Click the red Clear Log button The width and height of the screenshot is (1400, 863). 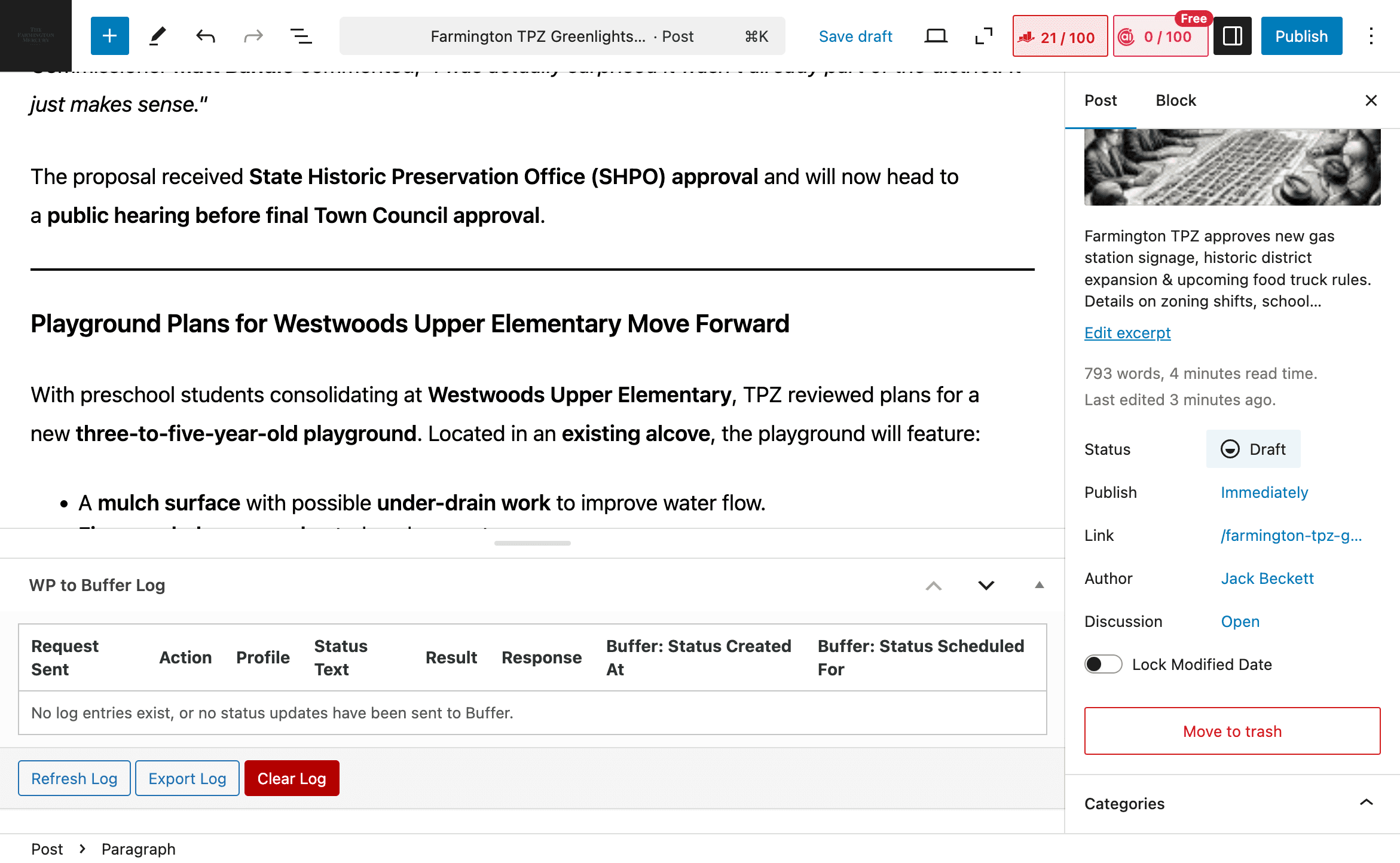click(x=292, y=778)
